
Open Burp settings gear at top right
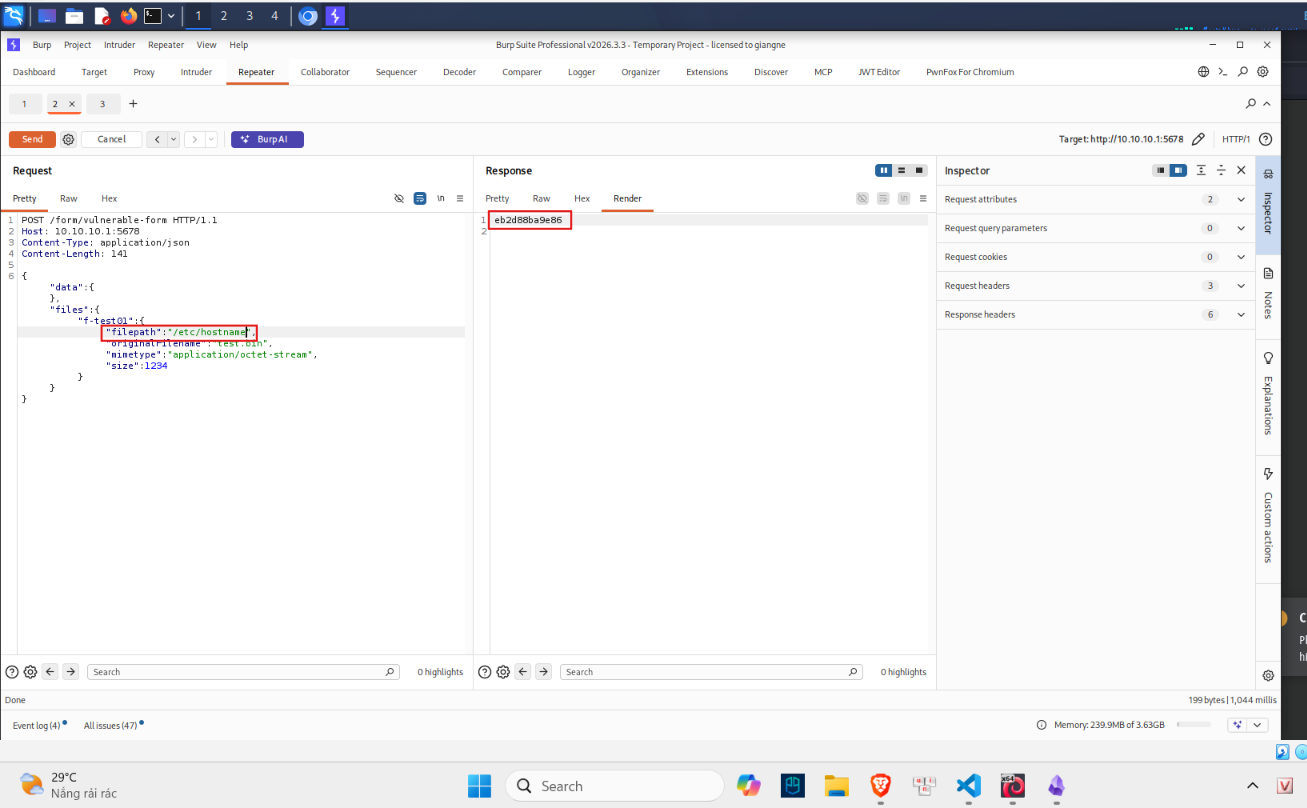click(1263, 72)
